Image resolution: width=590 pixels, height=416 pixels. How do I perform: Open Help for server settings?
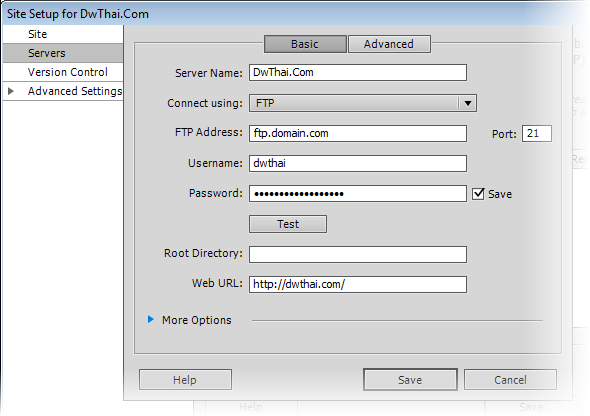[185, 380]
